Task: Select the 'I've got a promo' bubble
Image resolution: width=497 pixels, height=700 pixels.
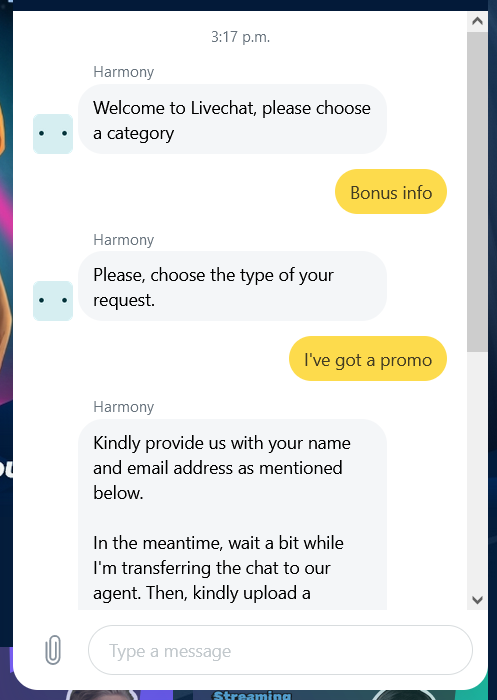Action: click(368, 358)
